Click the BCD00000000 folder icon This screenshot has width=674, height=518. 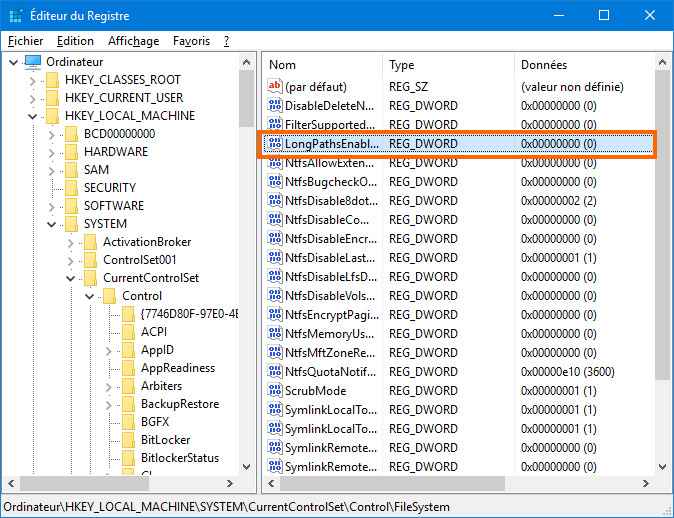coord(71,134)
